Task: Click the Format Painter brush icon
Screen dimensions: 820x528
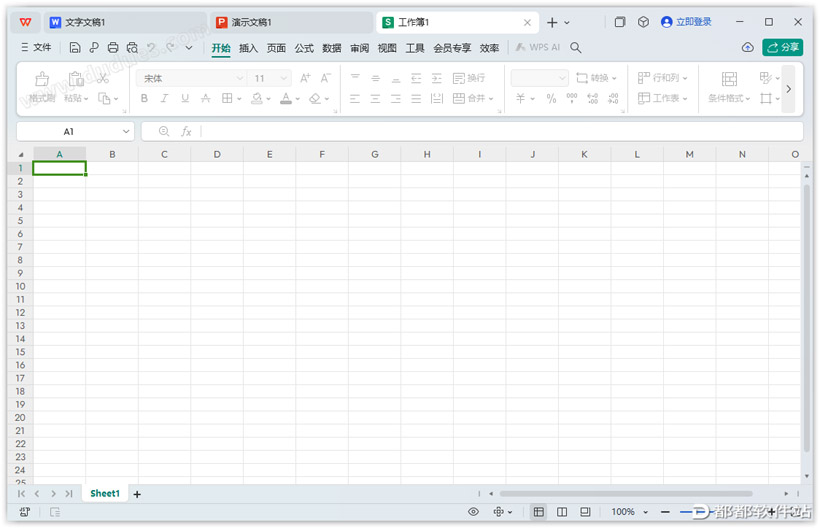Action: pyautogui.click(x=42, y=79)
